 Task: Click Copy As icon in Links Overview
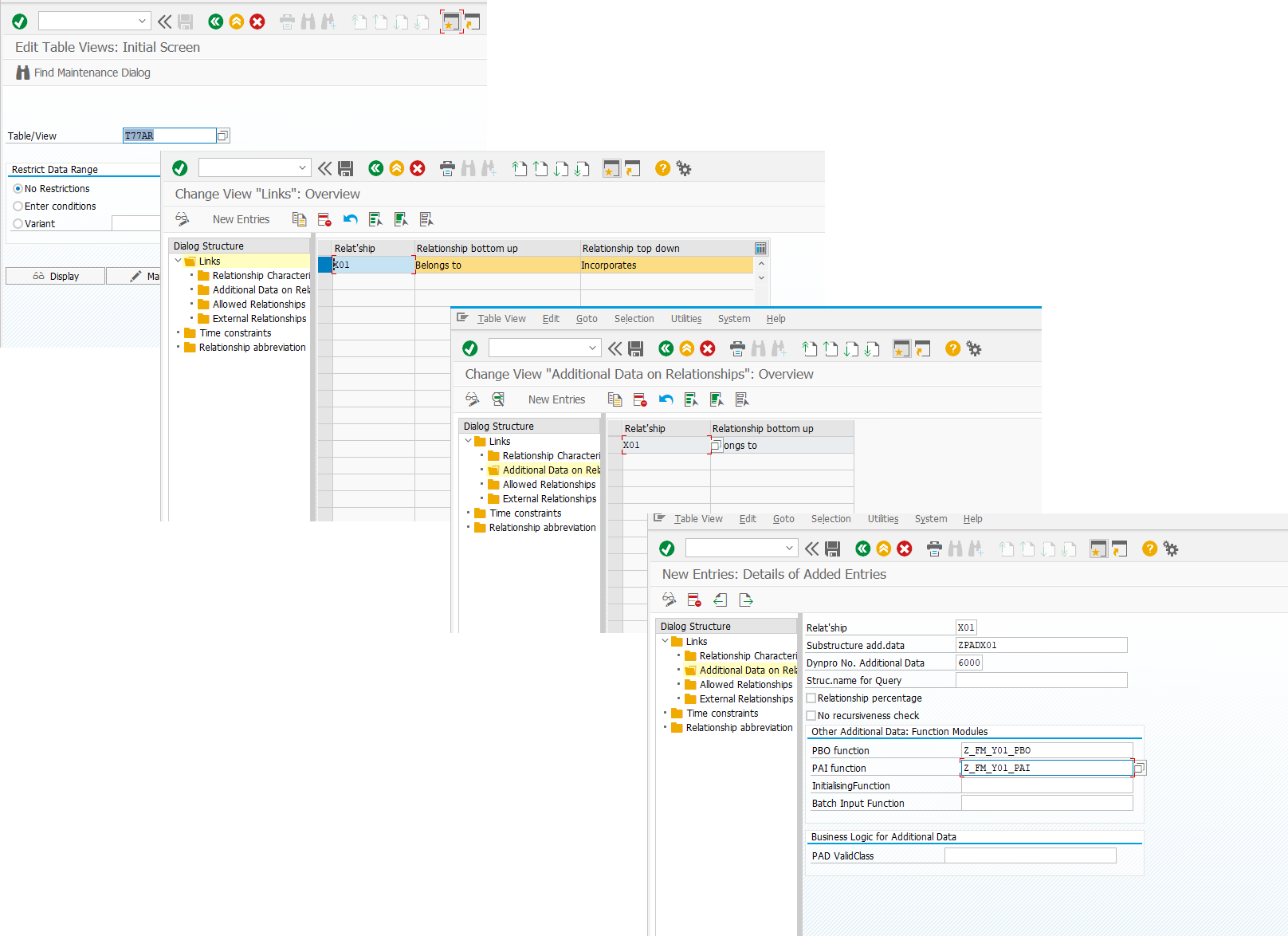click(x=299, y=219)
